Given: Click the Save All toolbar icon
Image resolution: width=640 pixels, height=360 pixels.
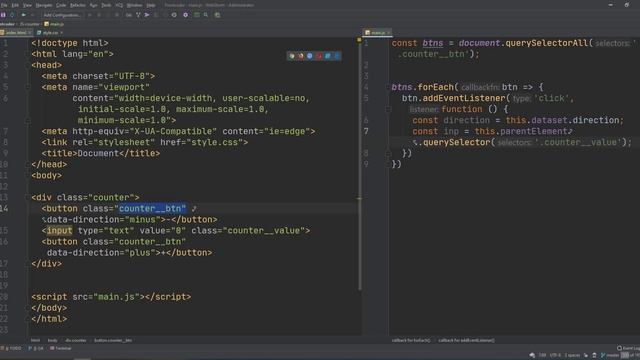Looking at the screenshot, I should (x=3, y=15).
